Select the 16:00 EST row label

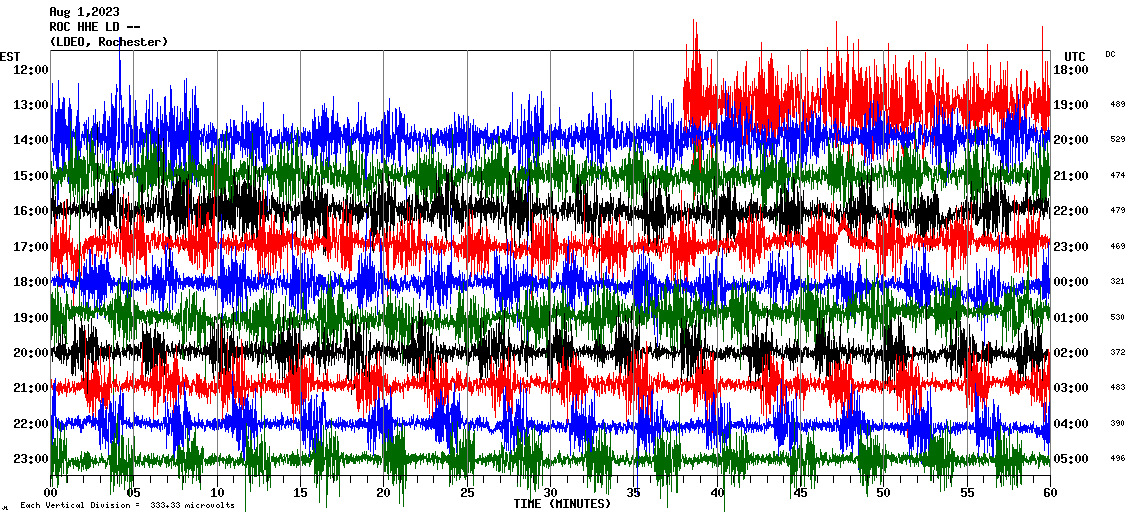tap(30, 211)
